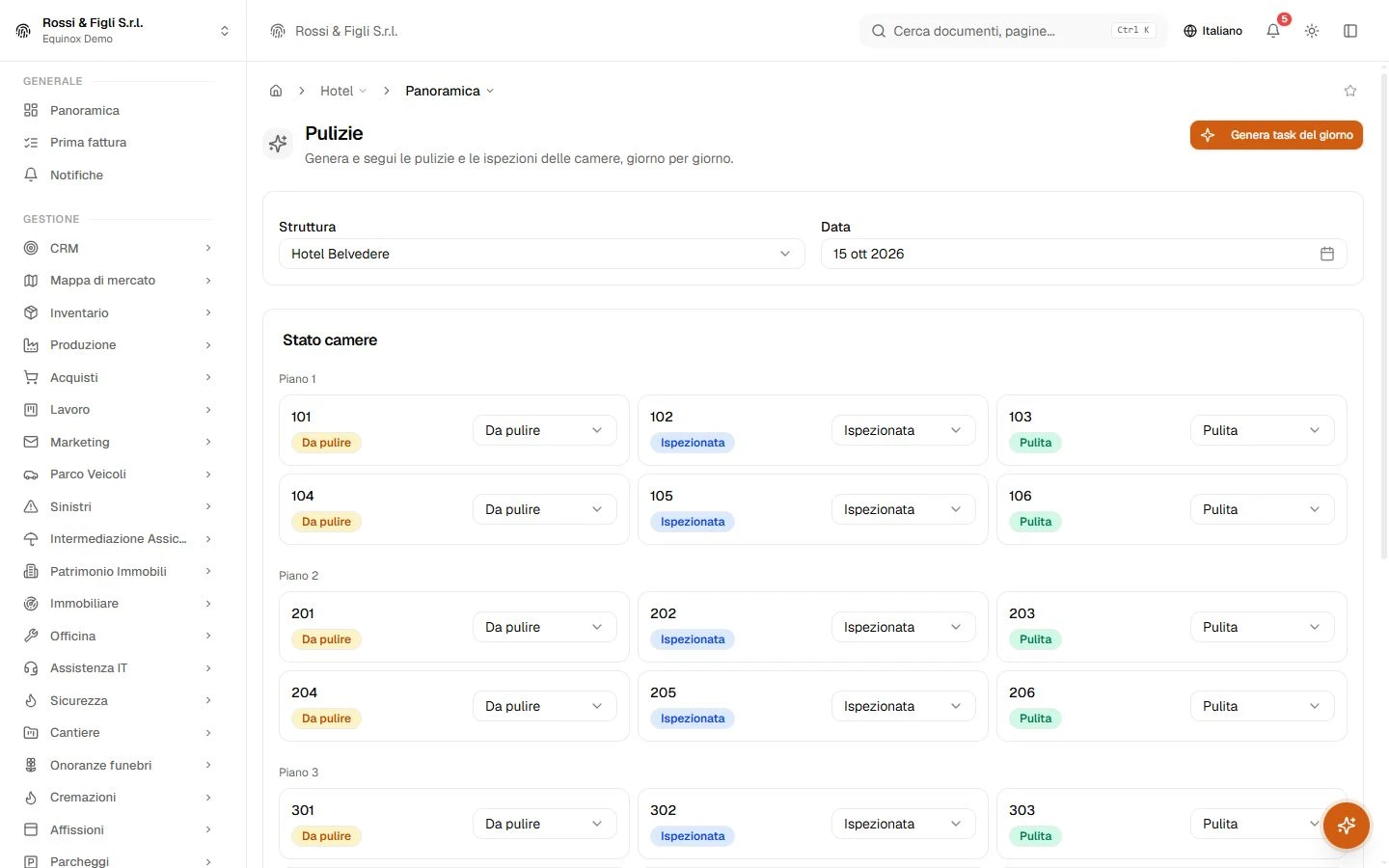Open status dropdown for room 302
Image resolution: width=1389 pixels, height=868 pixels.
(x=903, y=824)
